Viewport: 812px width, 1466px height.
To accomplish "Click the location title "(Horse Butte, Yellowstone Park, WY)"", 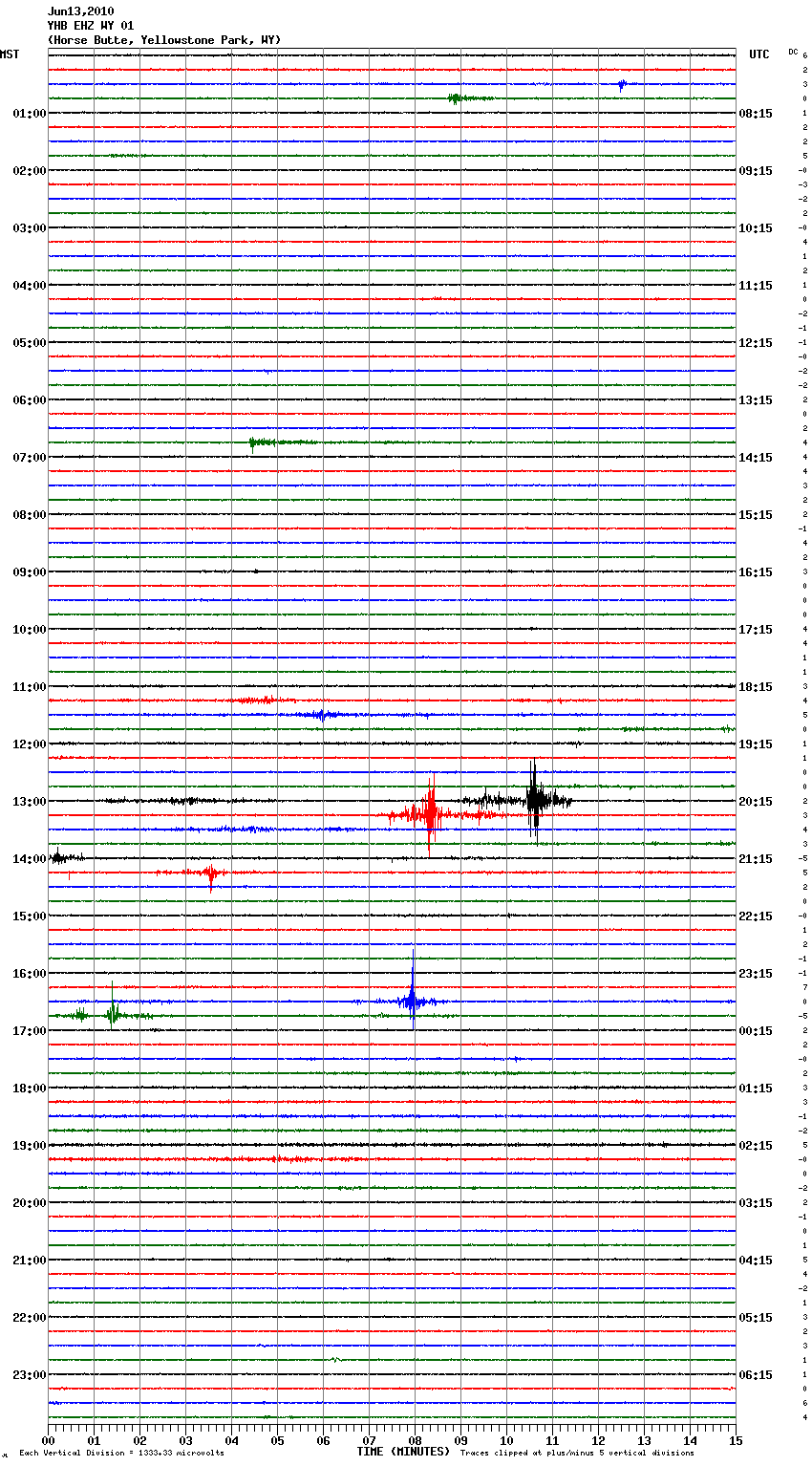I will pyautogui.click(x=164, y=40).
